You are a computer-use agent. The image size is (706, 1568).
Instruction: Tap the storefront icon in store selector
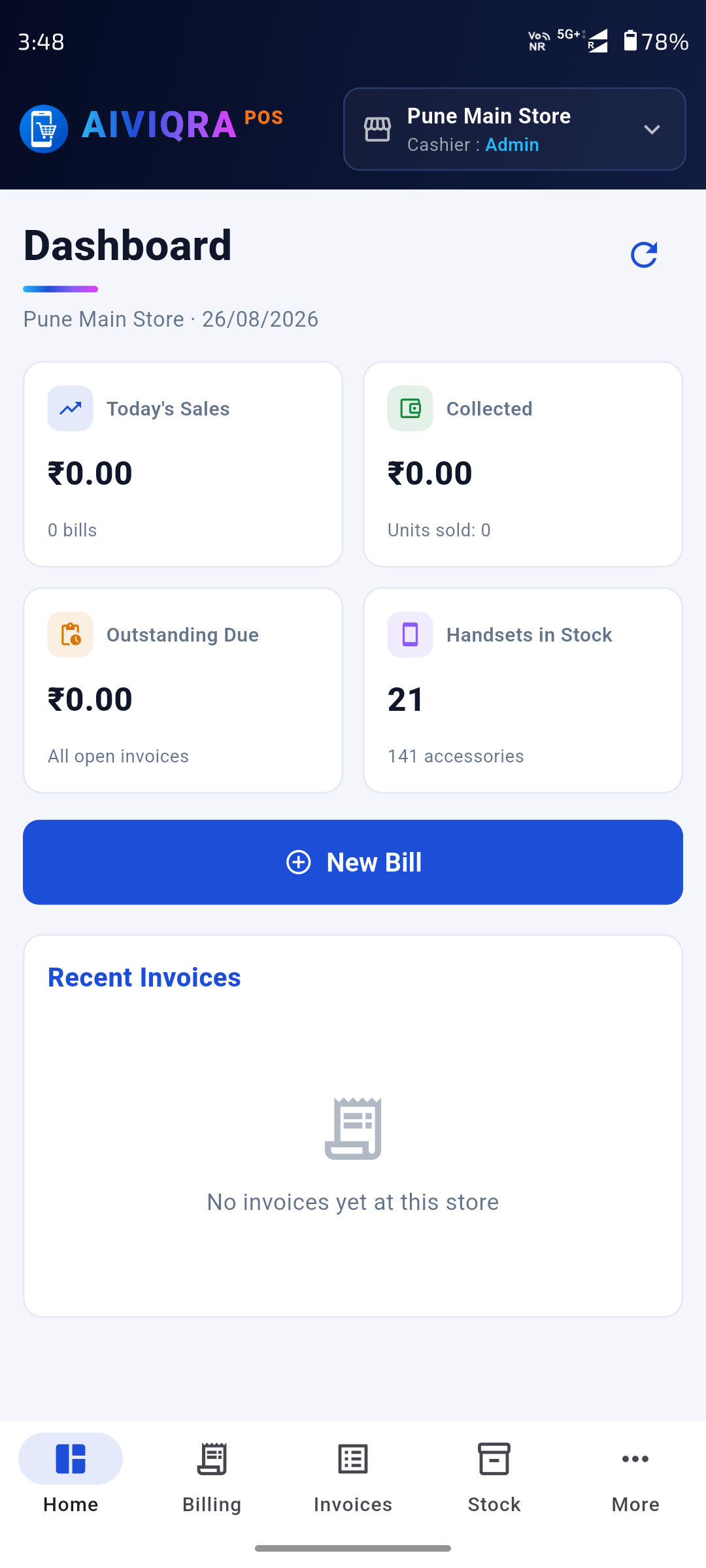tap(378, 129)
